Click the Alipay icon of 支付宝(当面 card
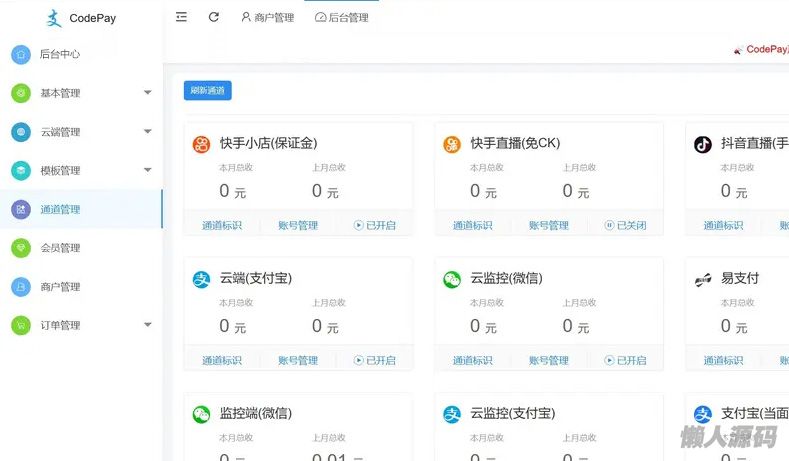The height and width of the screenshot is (461, 789). click(x=703, y=415)
